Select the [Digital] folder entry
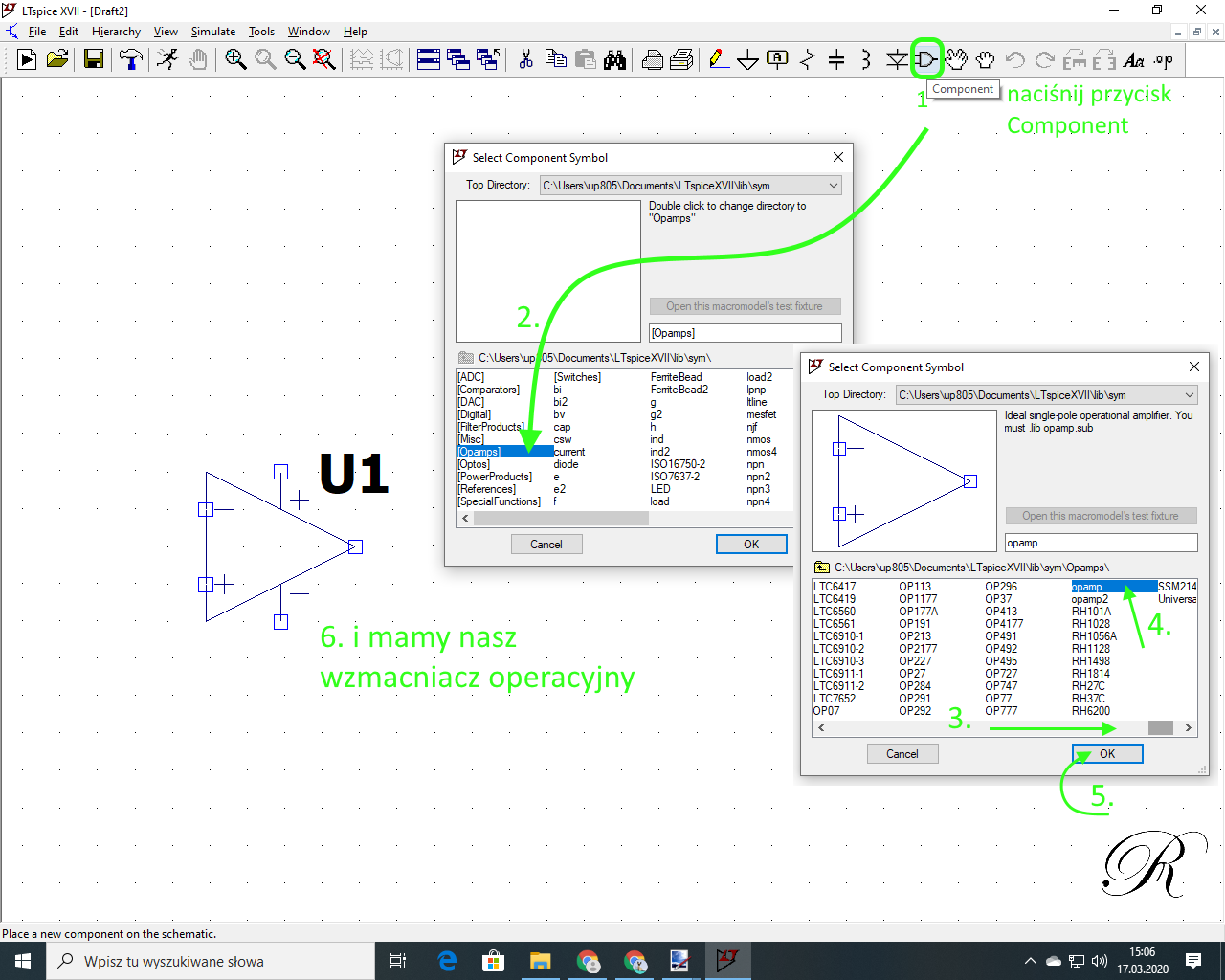 point(475,414)
